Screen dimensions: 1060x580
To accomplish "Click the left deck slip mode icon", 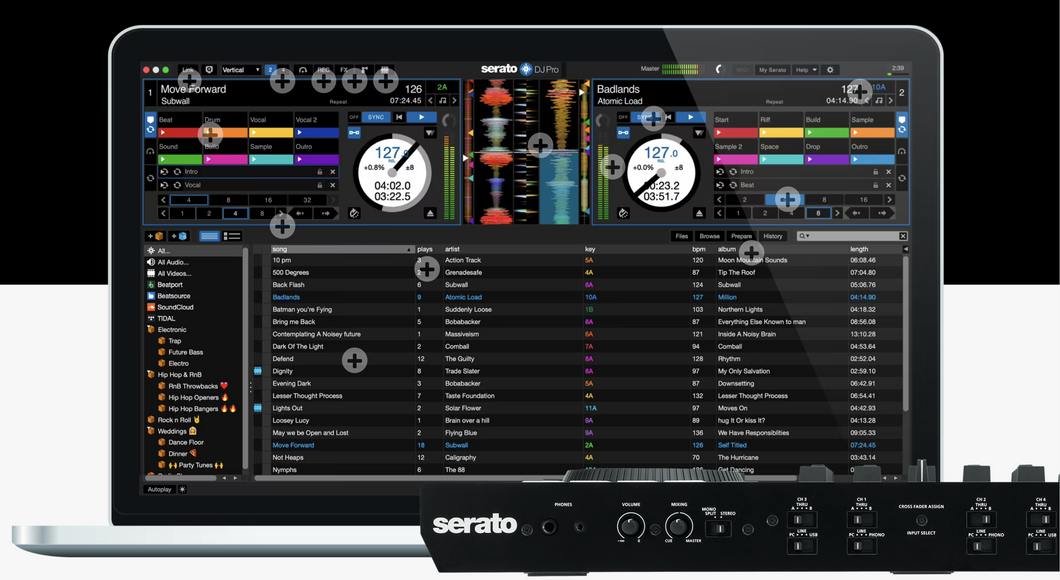I will (354, 213).
